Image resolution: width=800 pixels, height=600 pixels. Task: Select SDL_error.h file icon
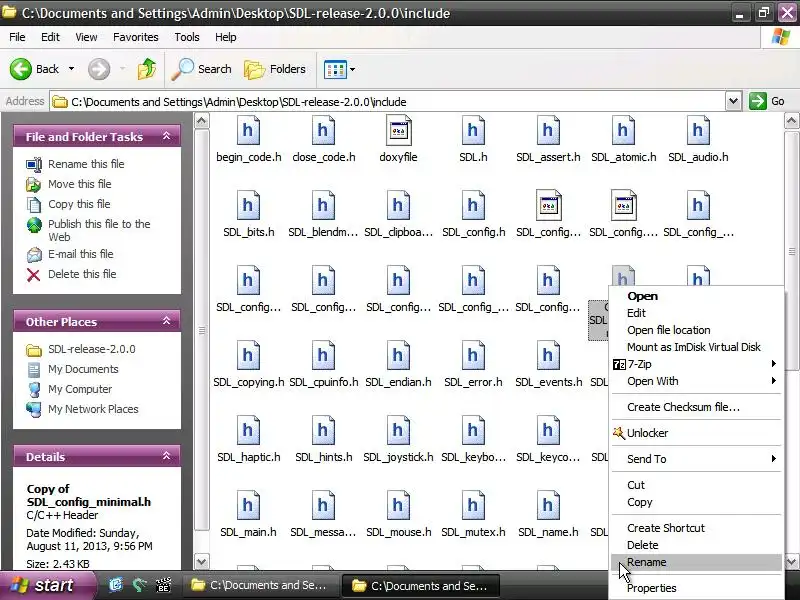click(x=473, y=356)
